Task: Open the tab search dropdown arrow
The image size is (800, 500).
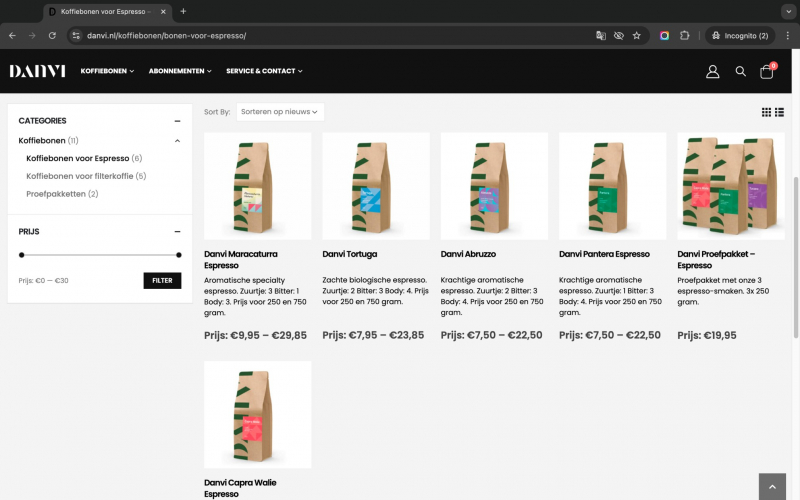Action: click(x=788, y=11)
